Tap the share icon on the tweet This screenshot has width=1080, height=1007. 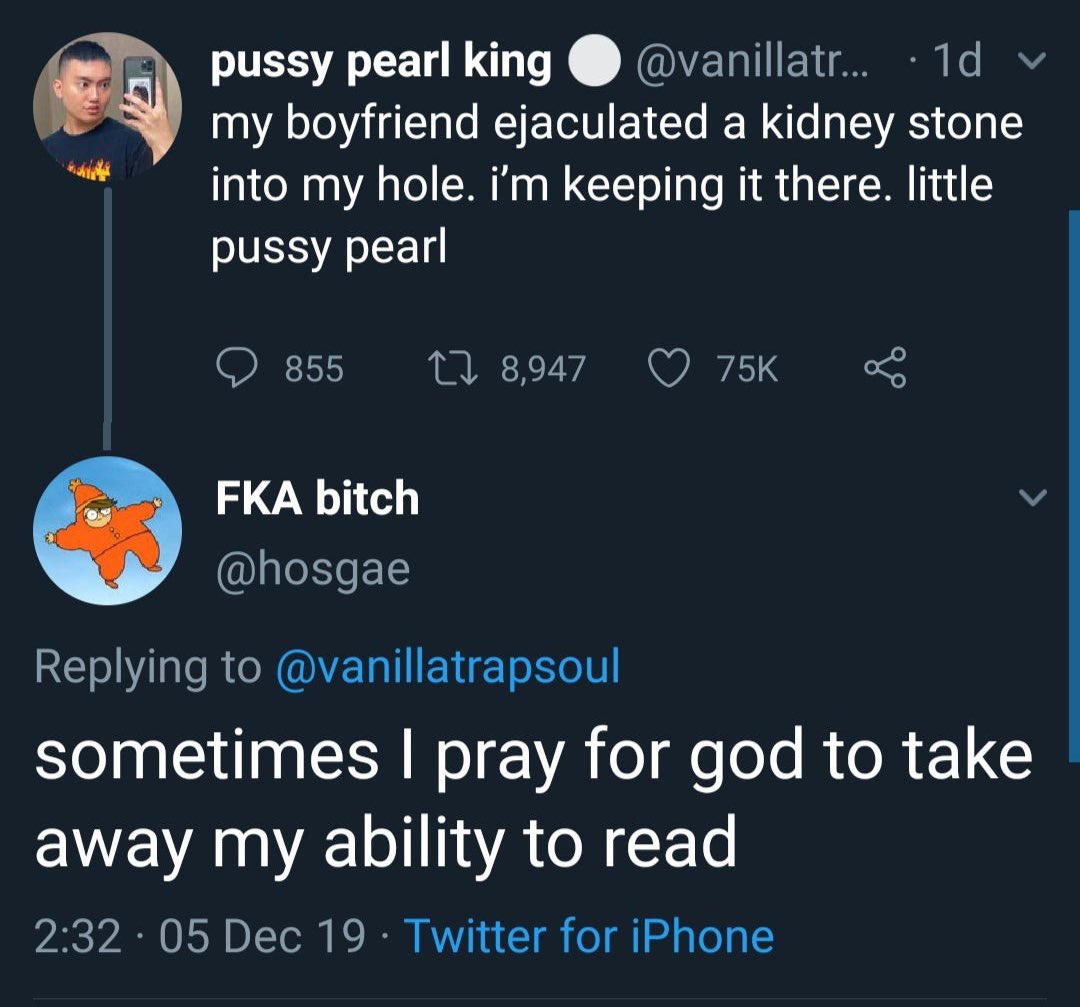(885, 367)
